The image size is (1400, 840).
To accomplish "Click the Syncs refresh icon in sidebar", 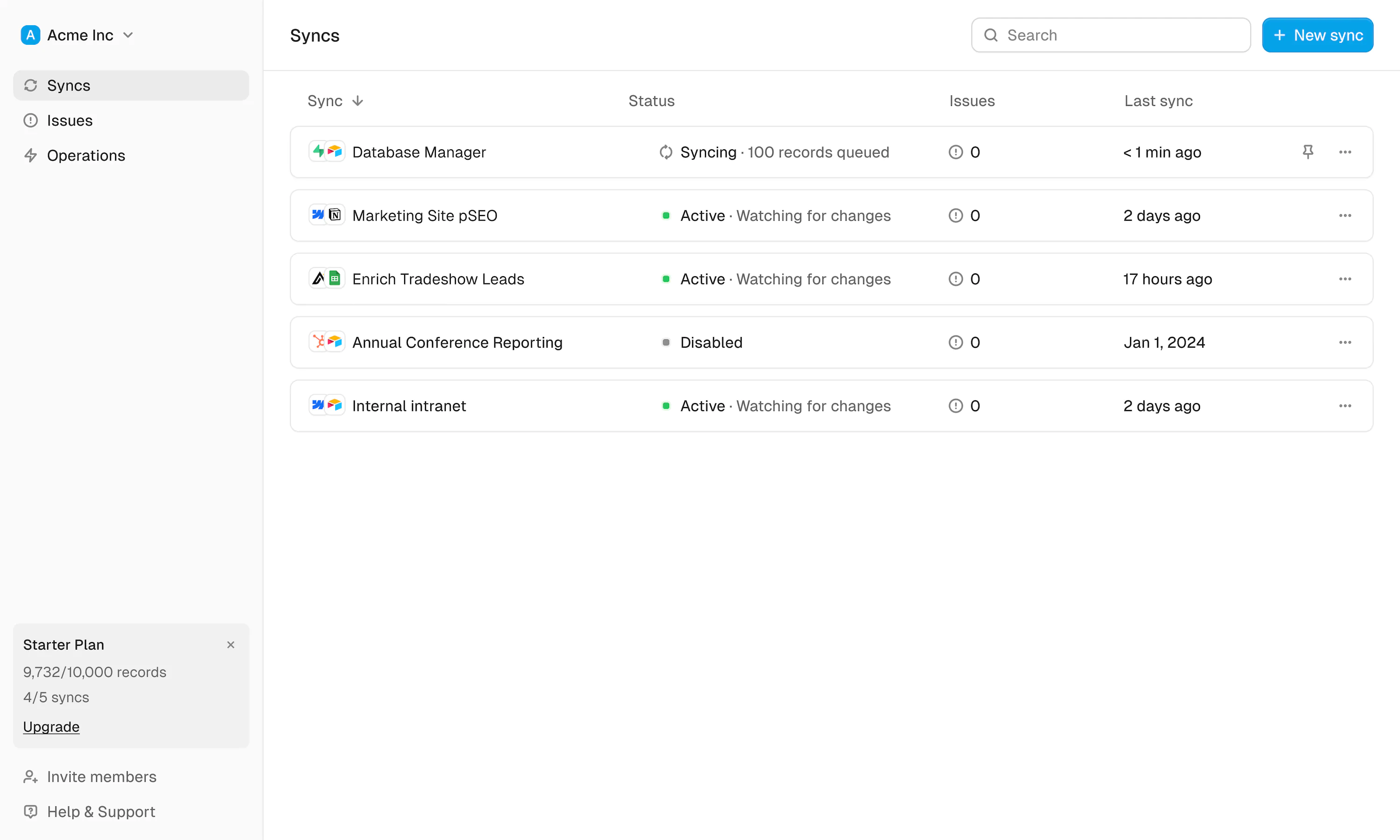I will [30, 85].
